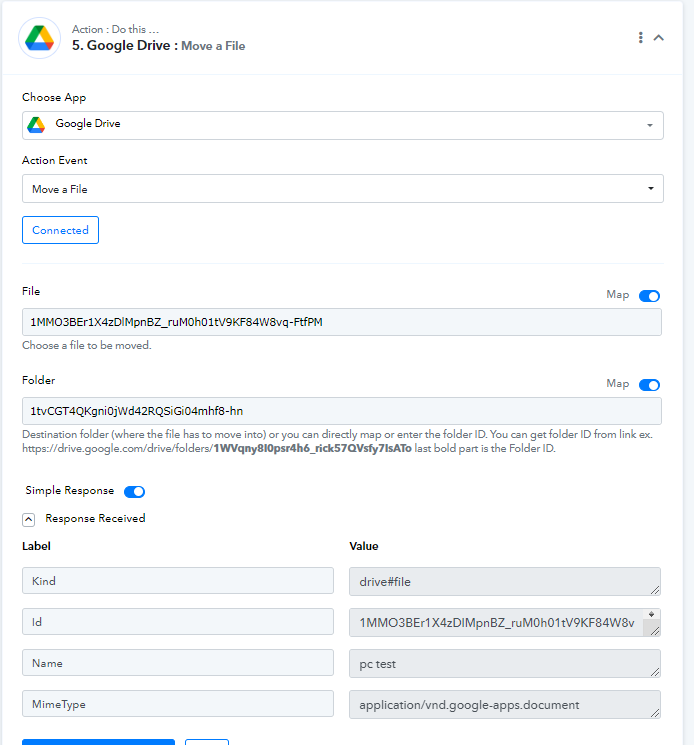The height and width of the screenshot is (745, 694).
Task: Click the Connected button
Action: click(60, 230)
